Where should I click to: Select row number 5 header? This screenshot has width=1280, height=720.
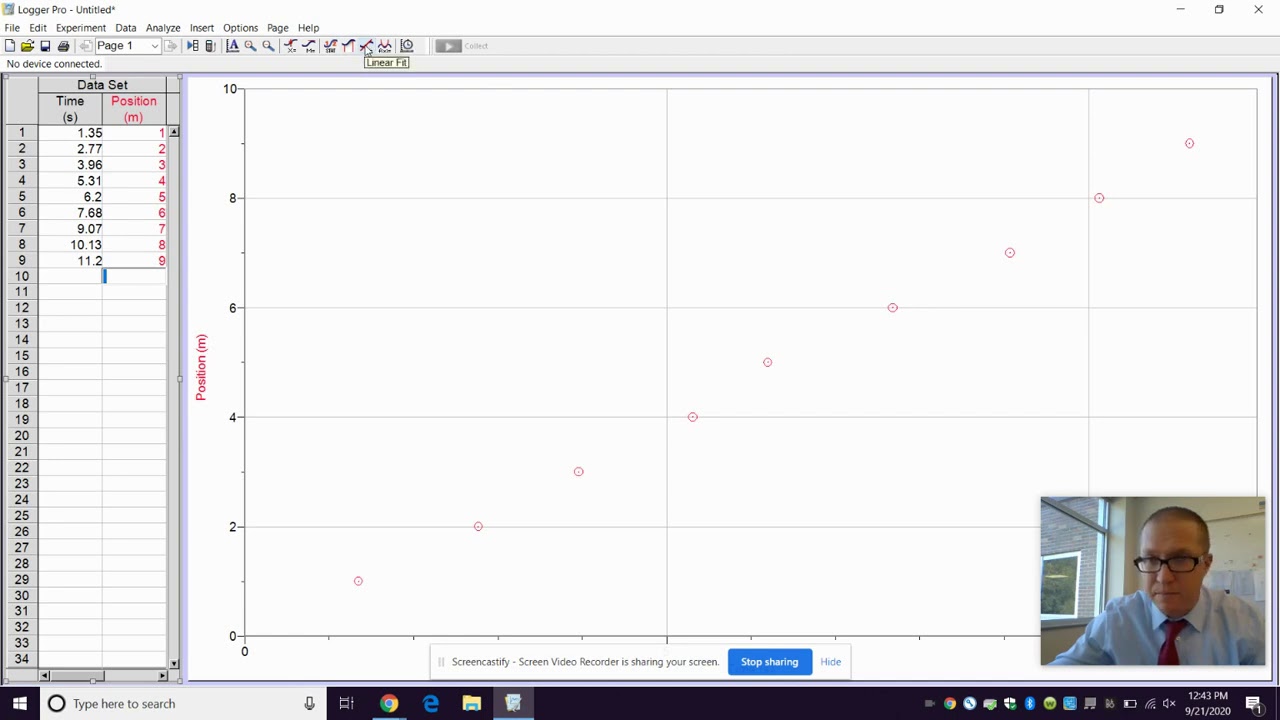click(22, 197)
